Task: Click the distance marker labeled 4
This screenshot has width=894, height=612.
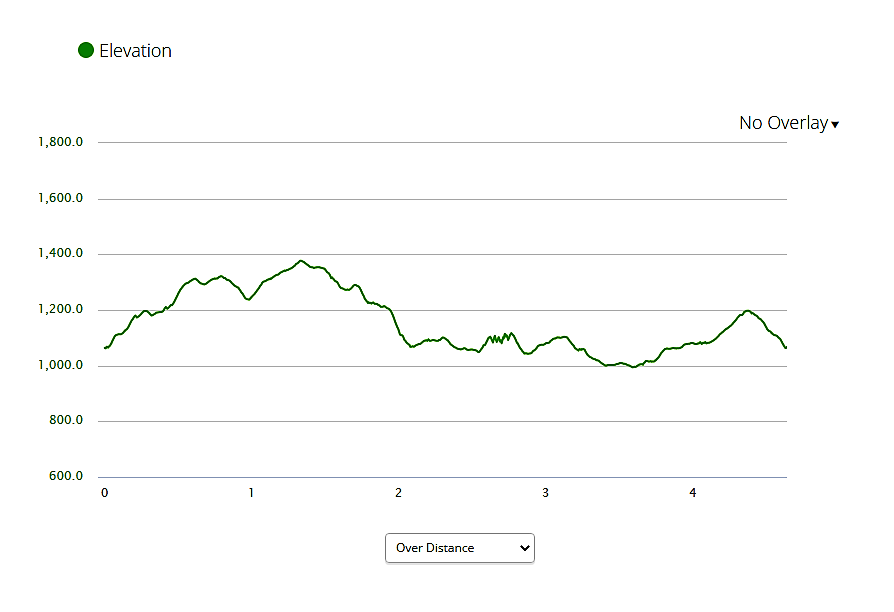Action: 692,493
